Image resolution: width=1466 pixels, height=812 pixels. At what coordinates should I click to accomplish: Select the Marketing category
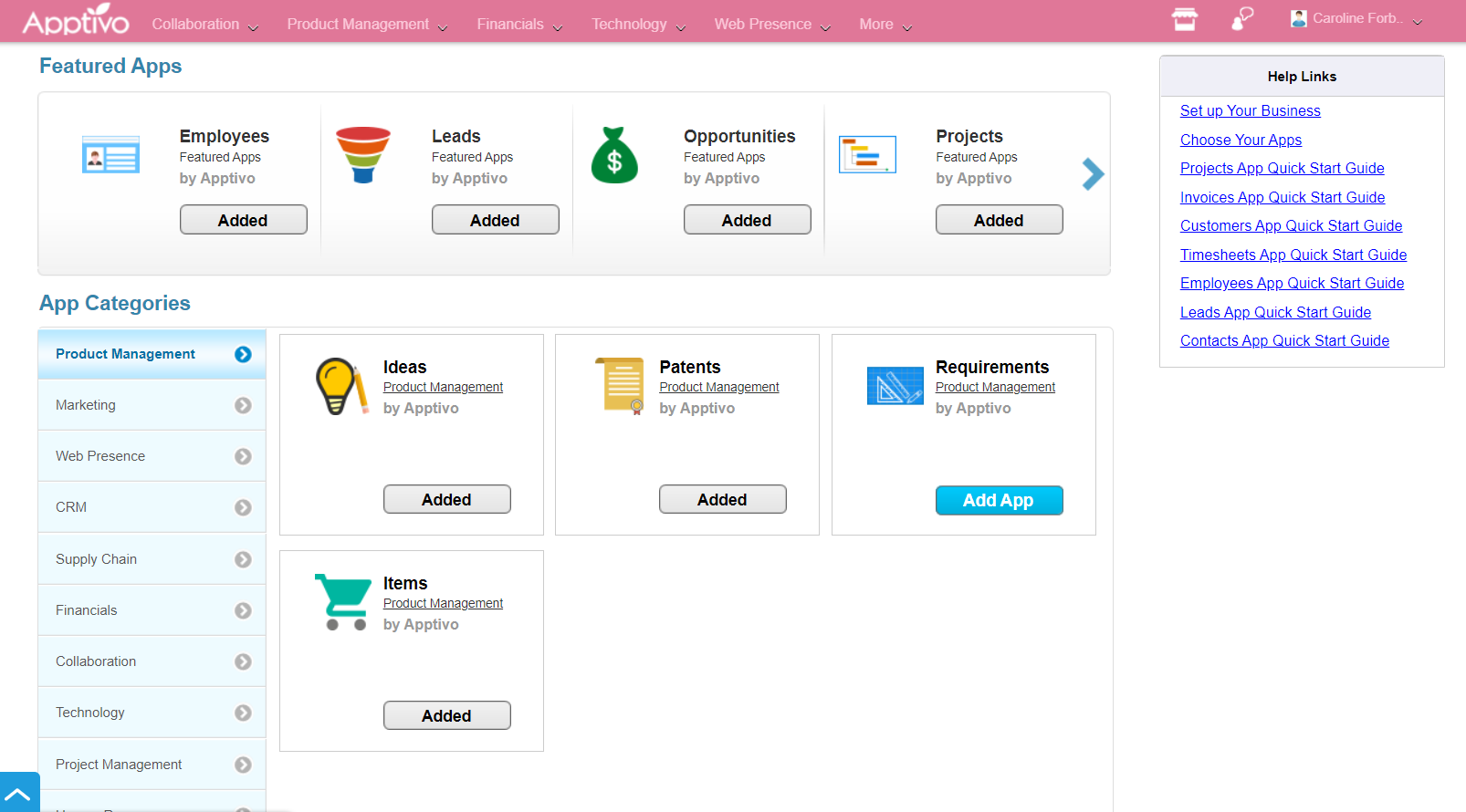click(152, 405)
